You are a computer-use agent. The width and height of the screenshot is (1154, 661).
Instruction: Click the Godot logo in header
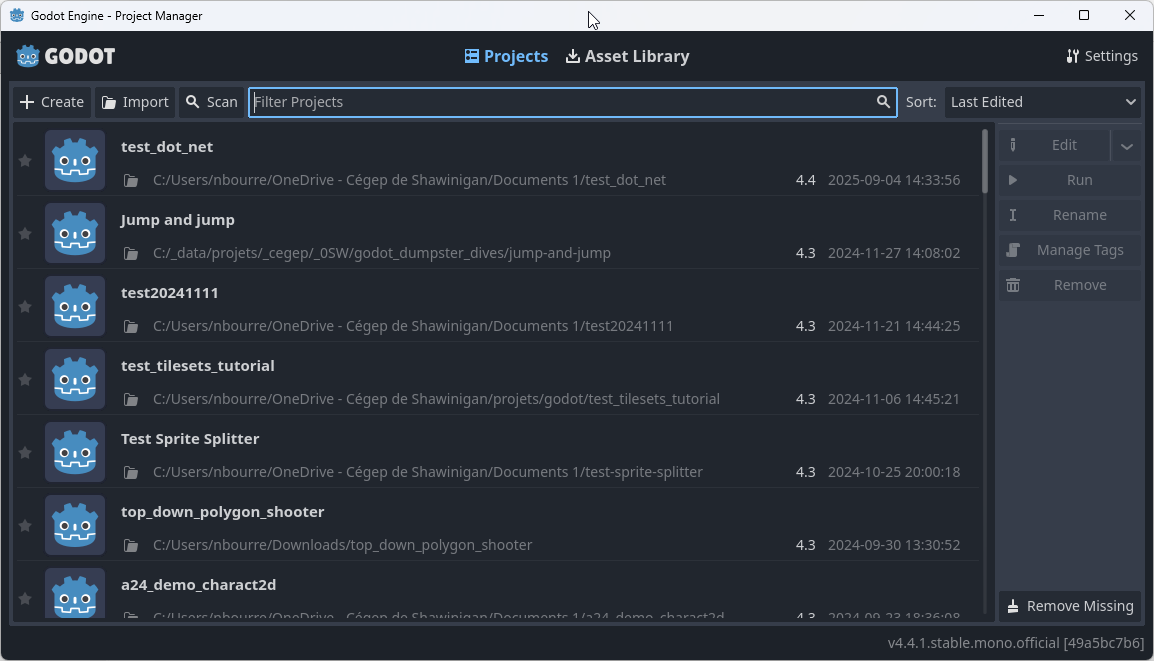click(66, 56)
